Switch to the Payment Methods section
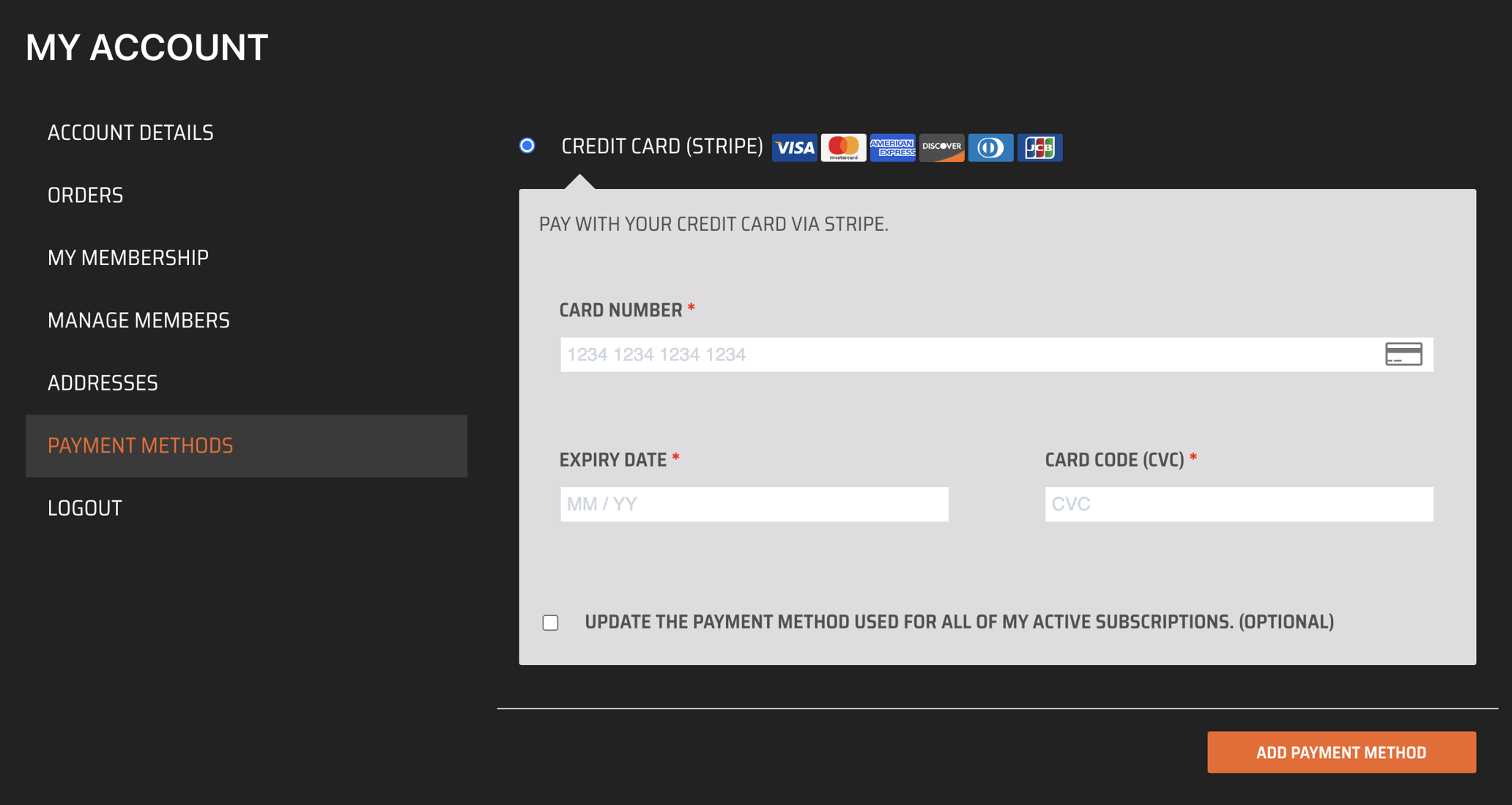 click(x=141, y=445)
